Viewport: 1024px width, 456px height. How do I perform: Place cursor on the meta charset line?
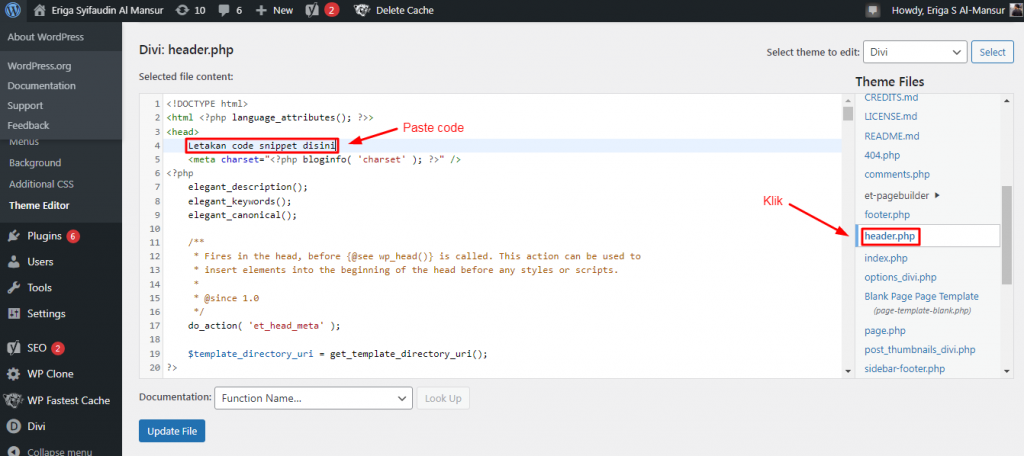click(x=325, y=159)
